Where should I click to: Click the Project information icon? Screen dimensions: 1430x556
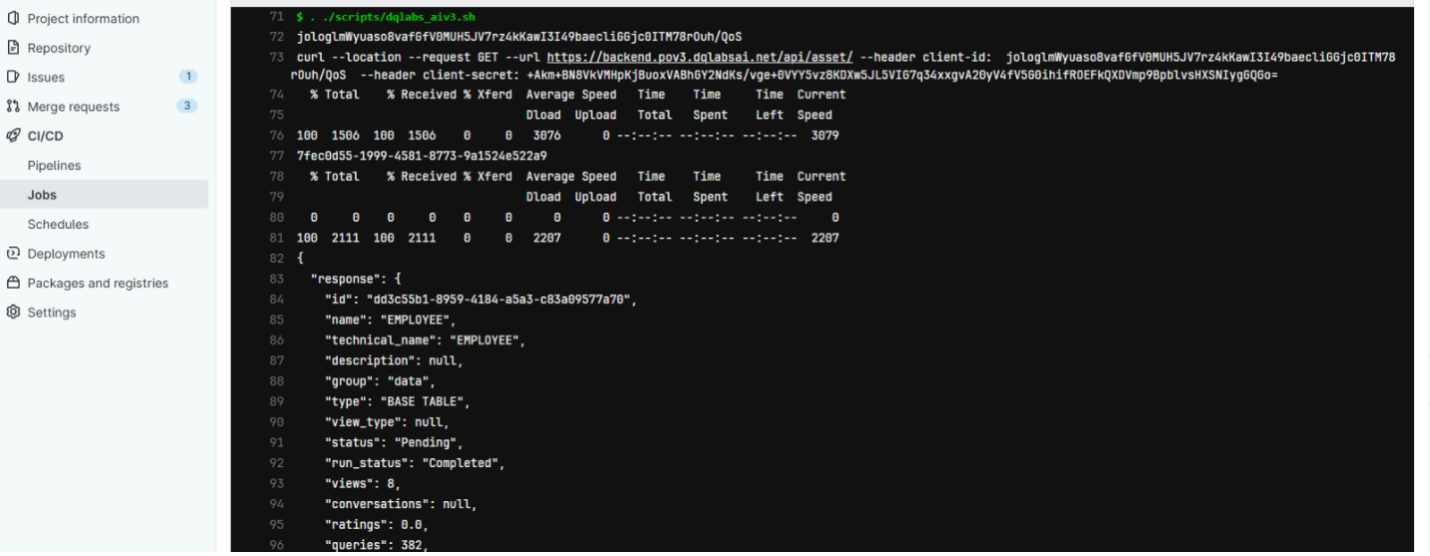coord(13,18)
